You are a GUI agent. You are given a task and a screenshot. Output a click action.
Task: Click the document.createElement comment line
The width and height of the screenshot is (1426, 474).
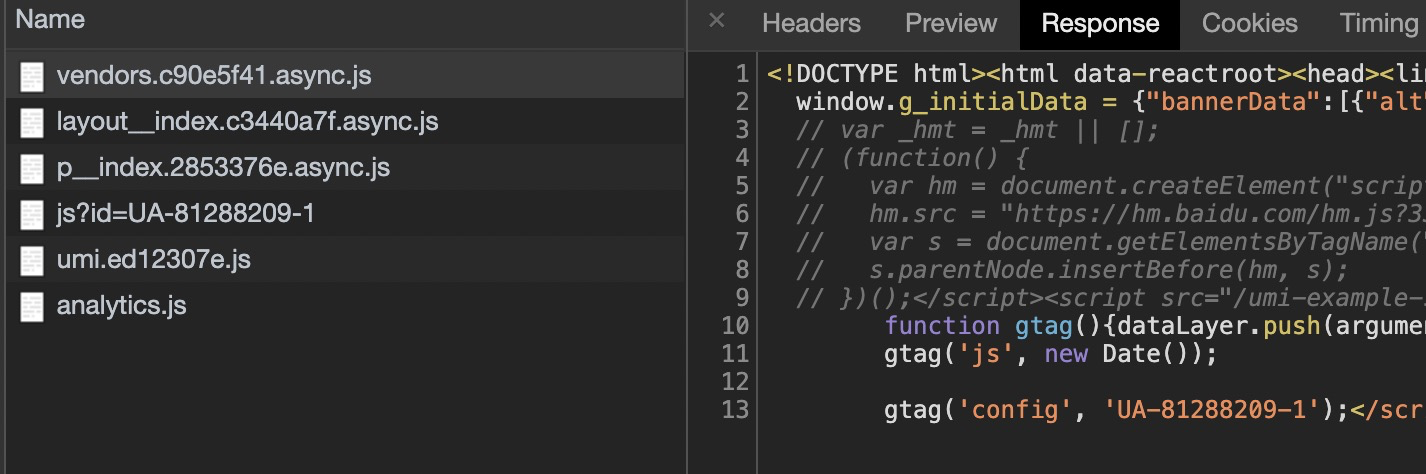pyautogui.click(x=1110, y=186)
